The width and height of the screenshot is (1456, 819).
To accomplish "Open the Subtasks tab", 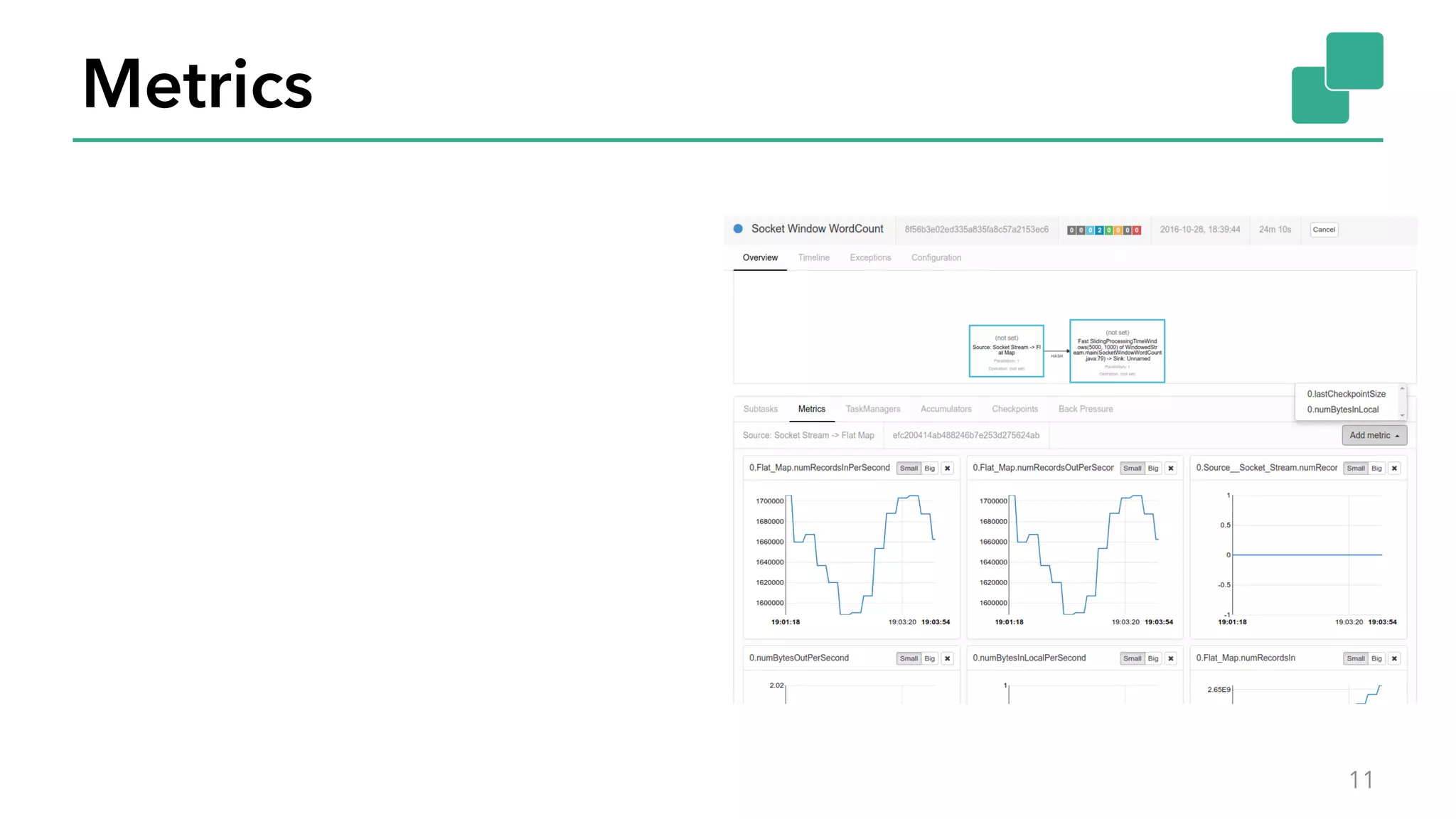I will coord(760,409).
